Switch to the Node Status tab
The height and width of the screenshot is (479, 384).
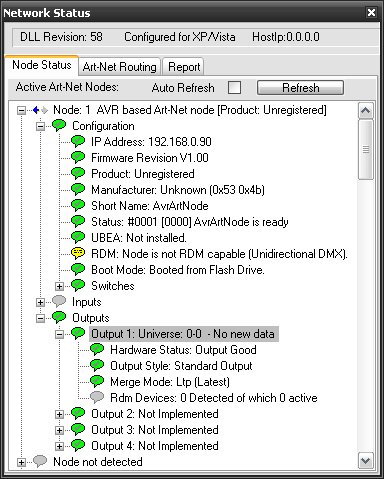point(42,65)
